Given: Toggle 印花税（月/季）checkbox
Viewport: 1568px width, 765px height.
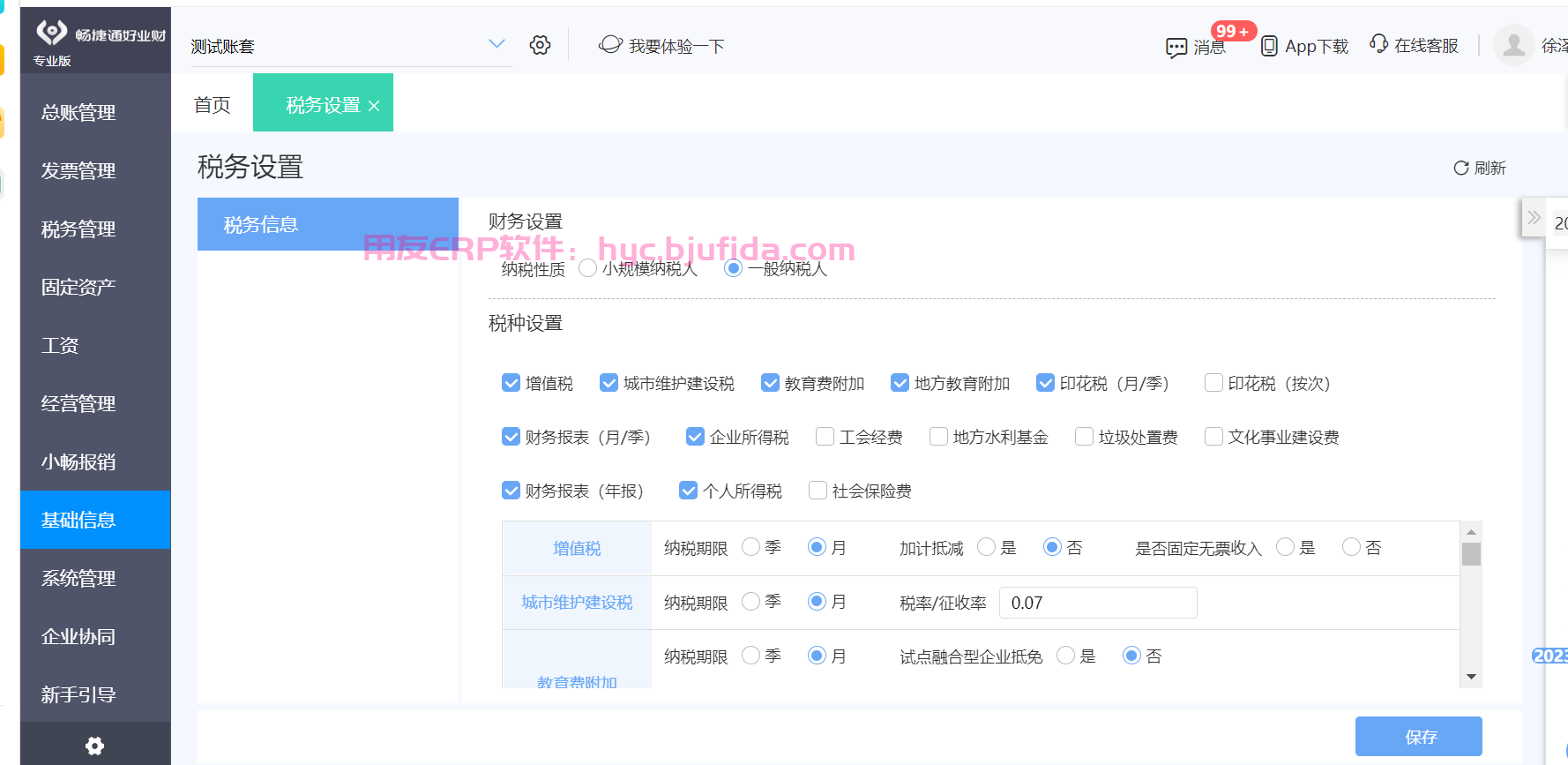Looking at the screenshot, I should [1045, 383].
